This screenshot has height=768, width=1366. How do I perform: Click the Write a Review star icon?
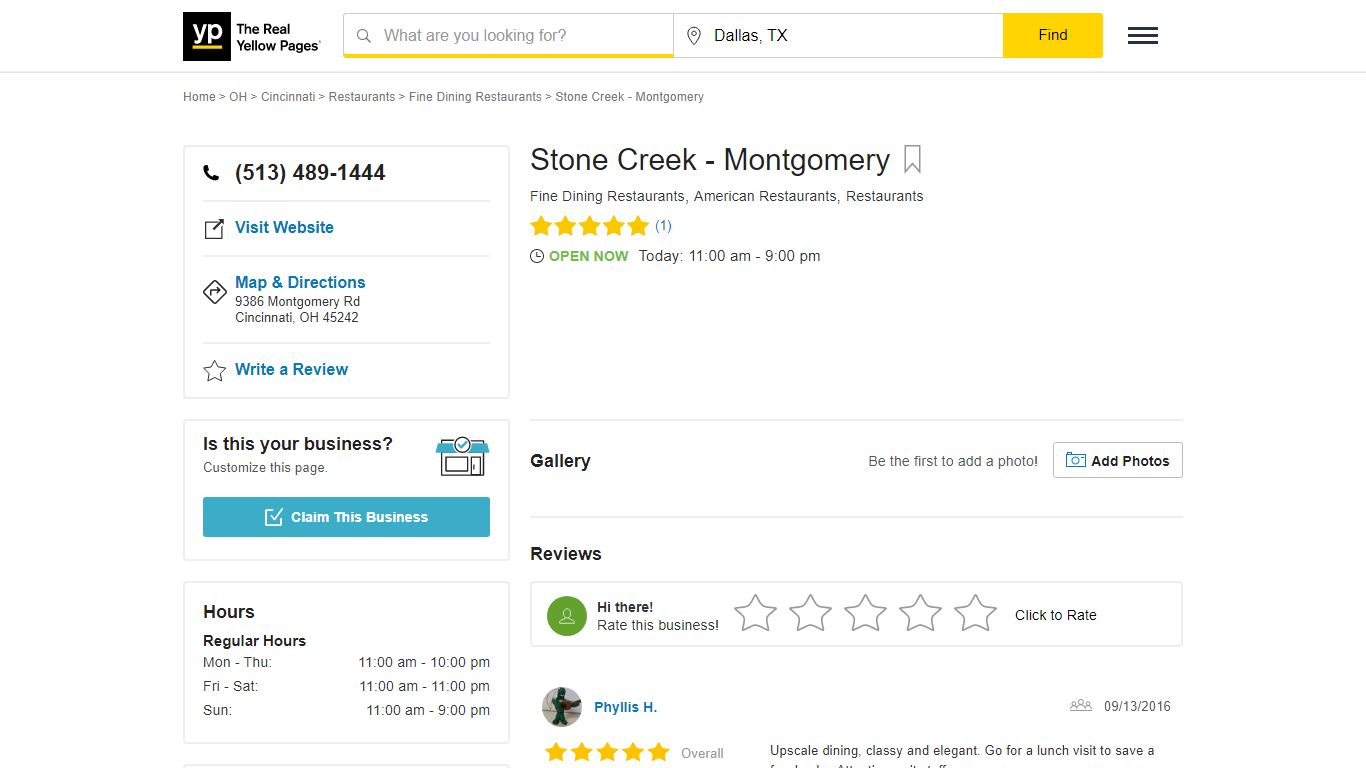point(214,371)
